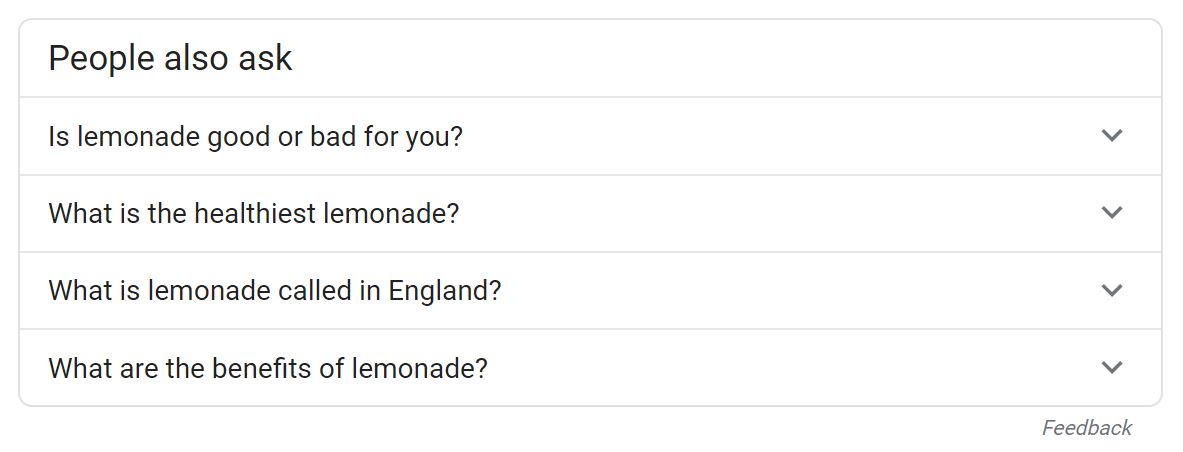Click the Feedback link below the box
Image resolution: width=1183 pixels, height=452 pixels.
click(x=1086, y=428)
